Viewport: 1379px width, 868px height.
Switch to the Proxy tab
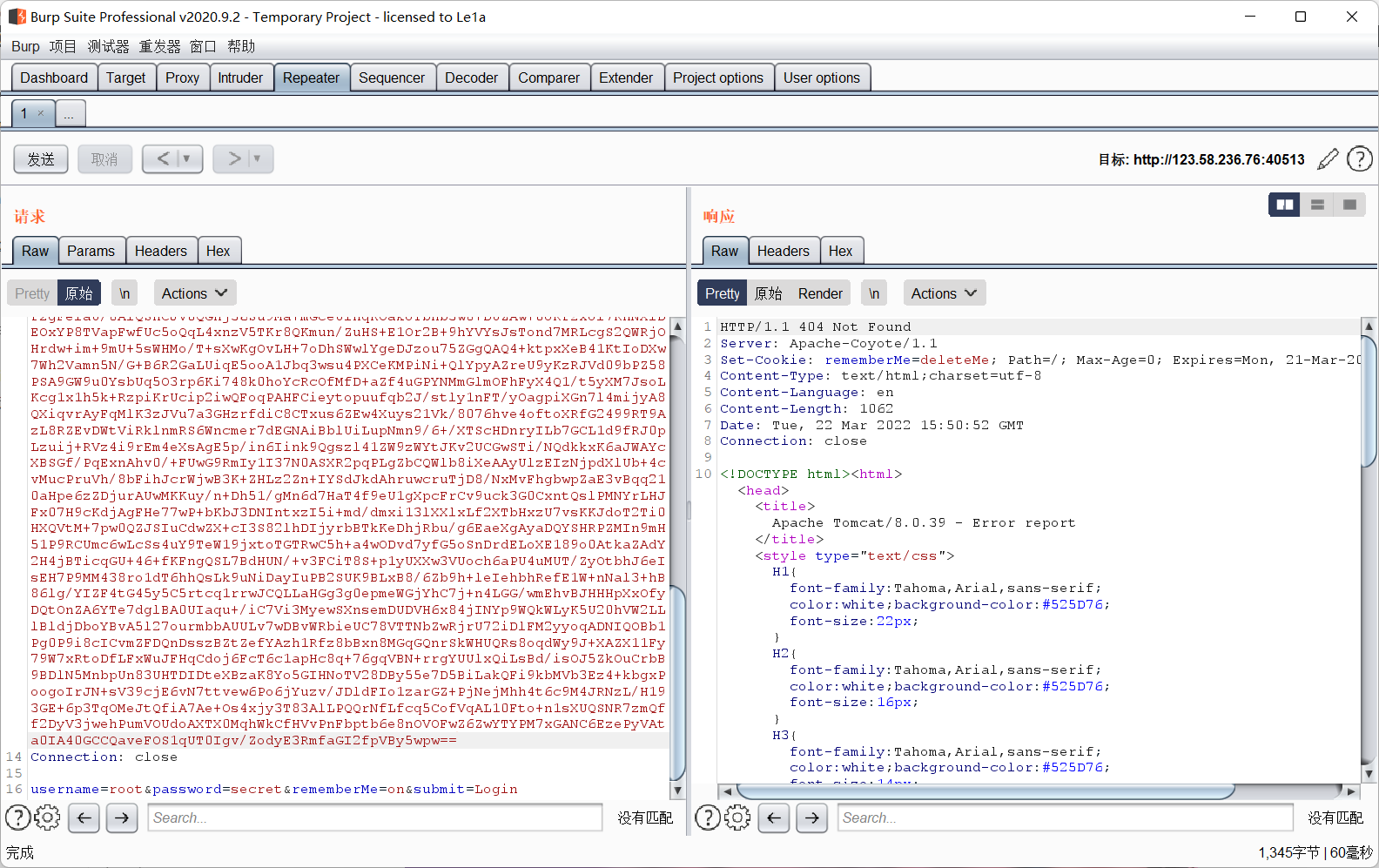pyautogui.click(x=182, y=77)
